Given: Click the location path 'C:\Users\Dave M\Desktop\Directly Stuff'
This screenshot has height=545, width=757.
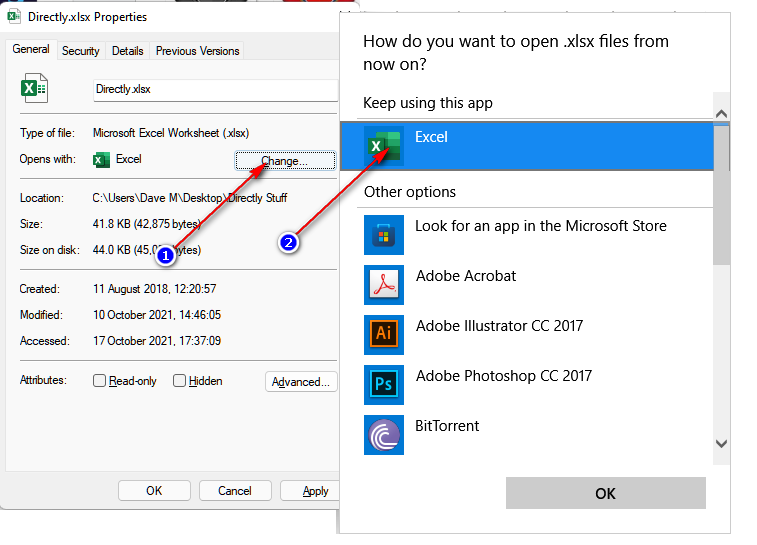Looking at the screenshot, I should (x=190, y=198).
